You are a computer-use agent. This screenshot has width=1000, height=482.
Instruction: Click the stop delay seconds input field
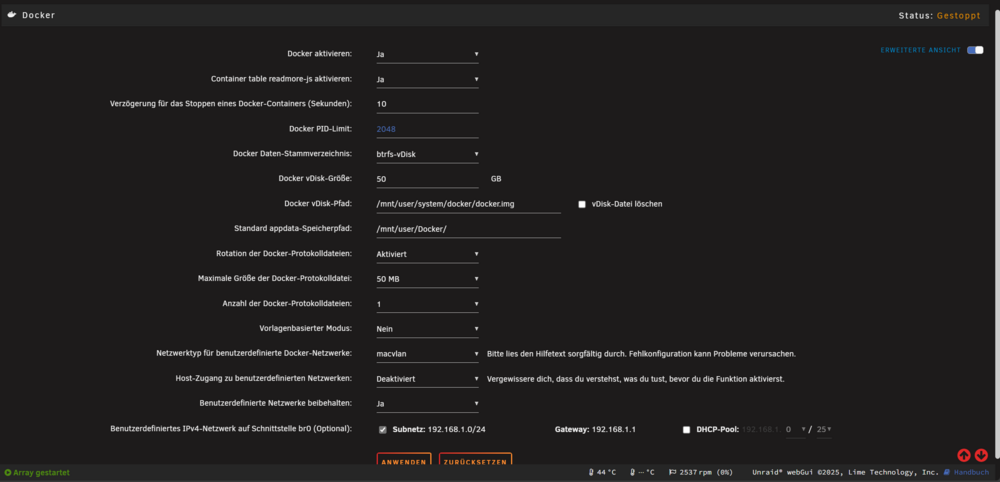(x=427, y=104)
